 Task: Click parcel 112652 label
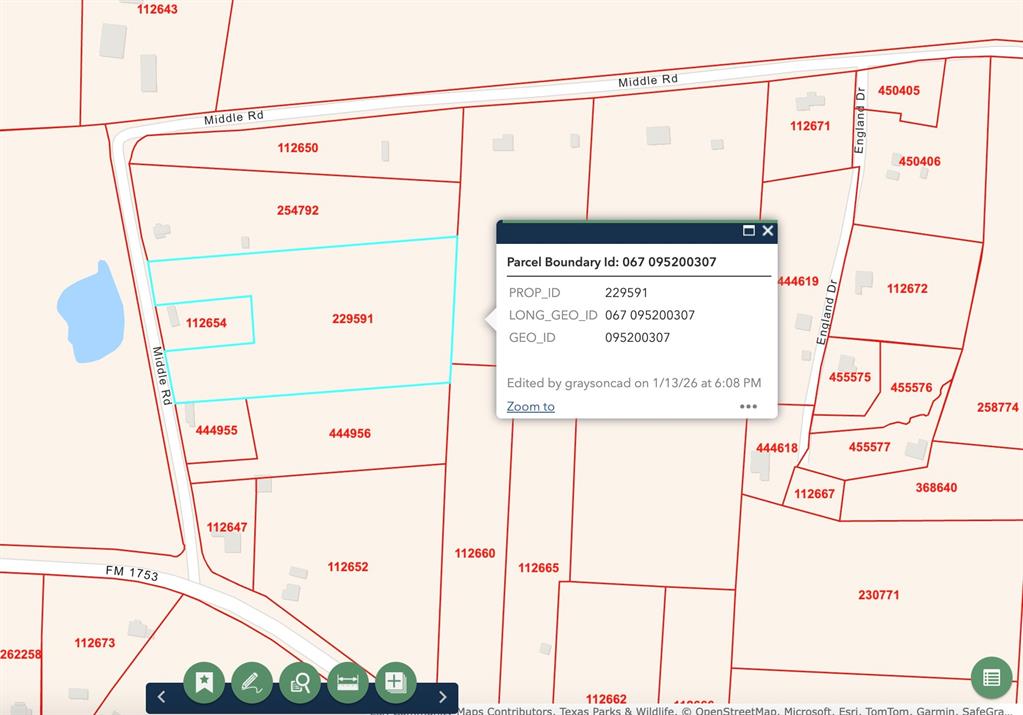(348, 567)
